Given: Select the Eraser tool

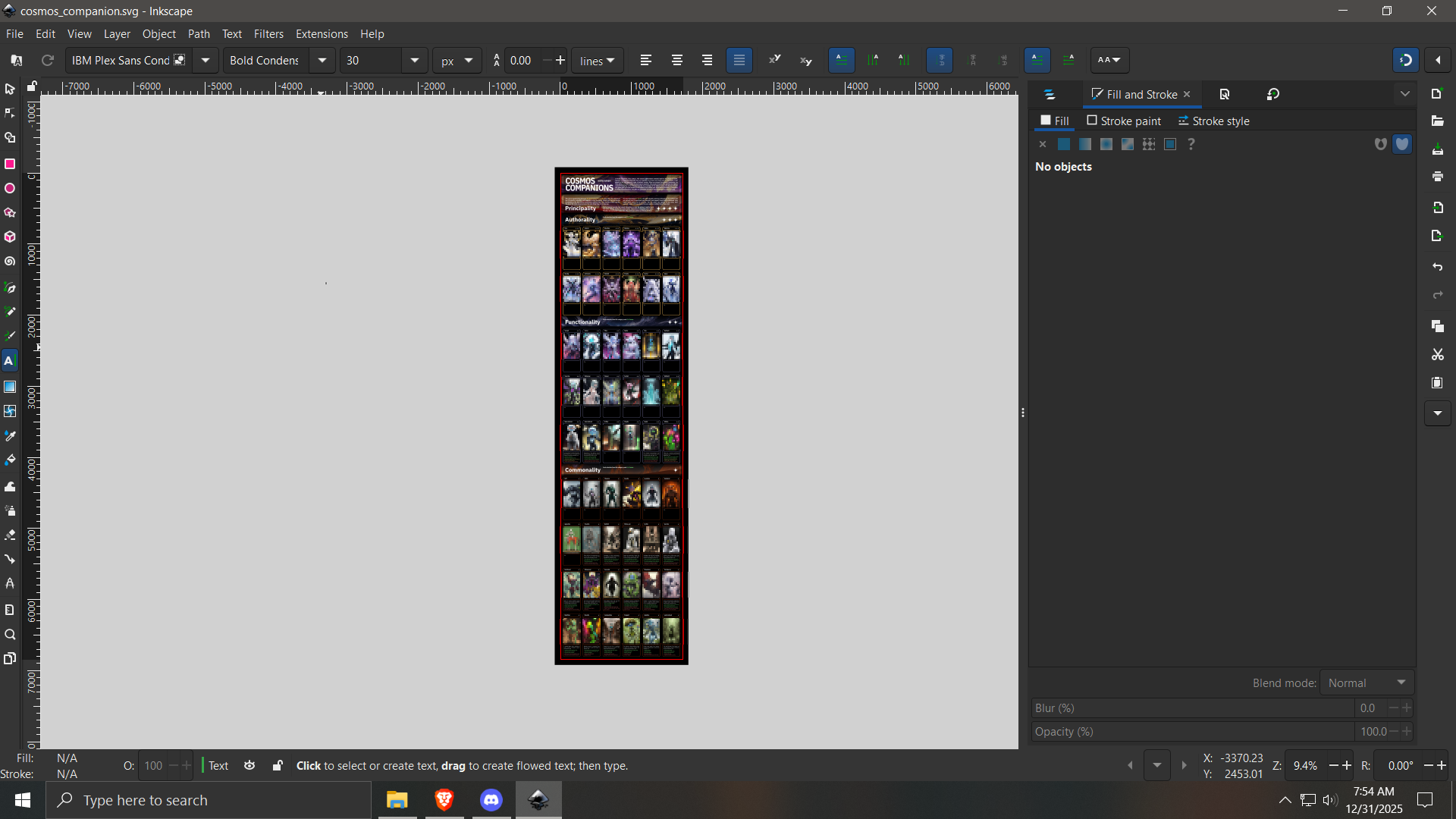Looking at the screenshot, I should pyautogui.click(x=10, y=535).
